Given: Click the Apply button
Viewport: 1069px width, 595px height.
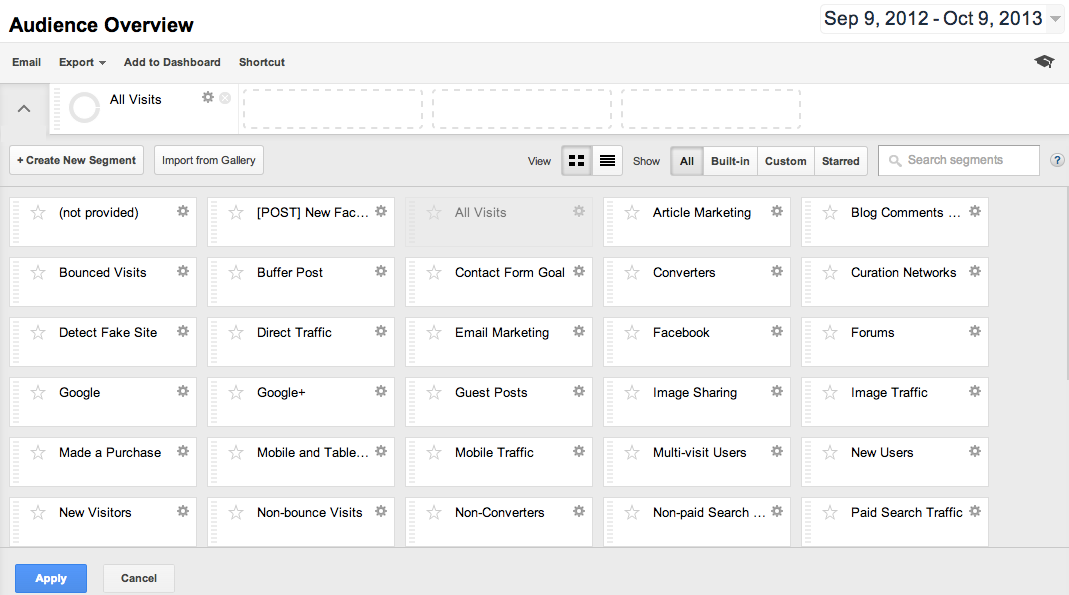Looking at the screenshot, I should coord(50,578).
